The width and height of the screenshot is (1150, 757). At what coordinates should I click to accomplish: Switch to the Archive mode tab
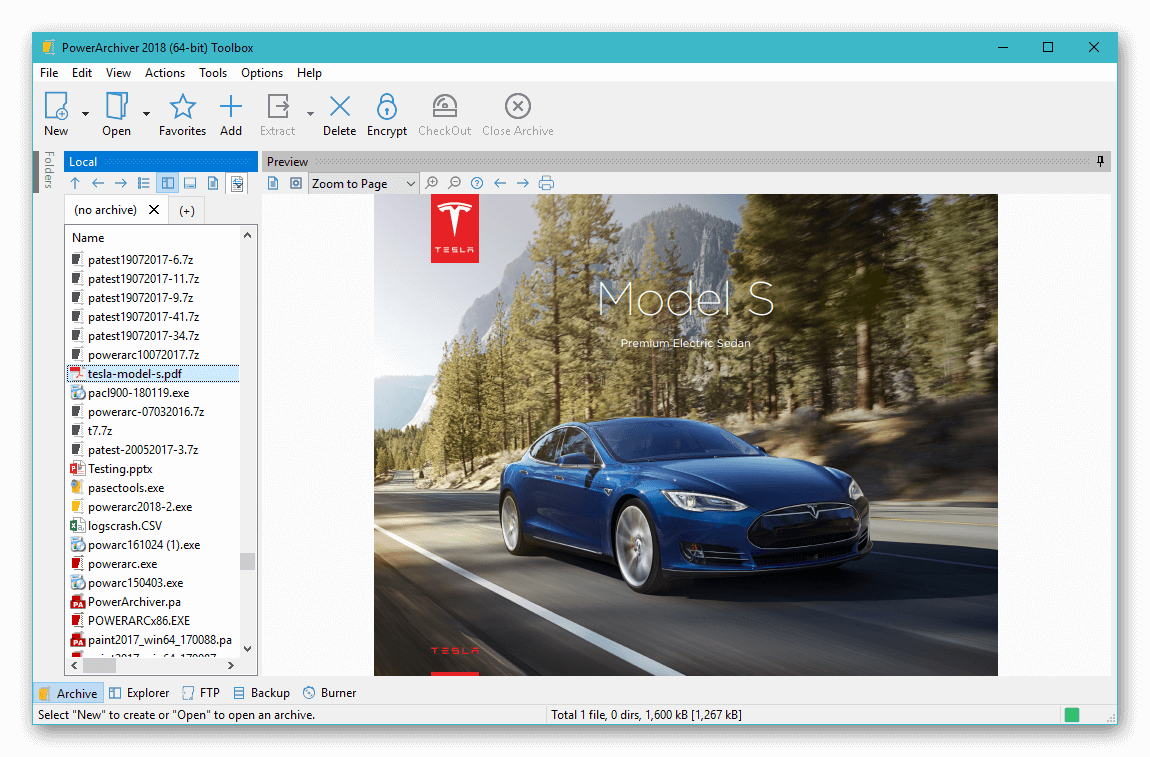click(67, 693)
